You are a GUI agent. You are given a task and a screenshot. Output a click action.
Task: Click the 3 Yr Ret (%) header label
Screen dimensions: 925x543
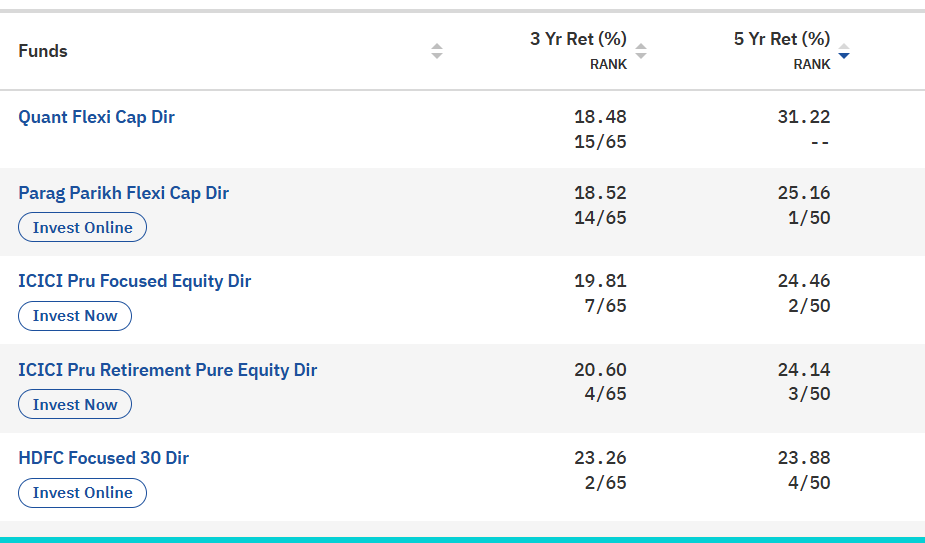coord(578,39)
